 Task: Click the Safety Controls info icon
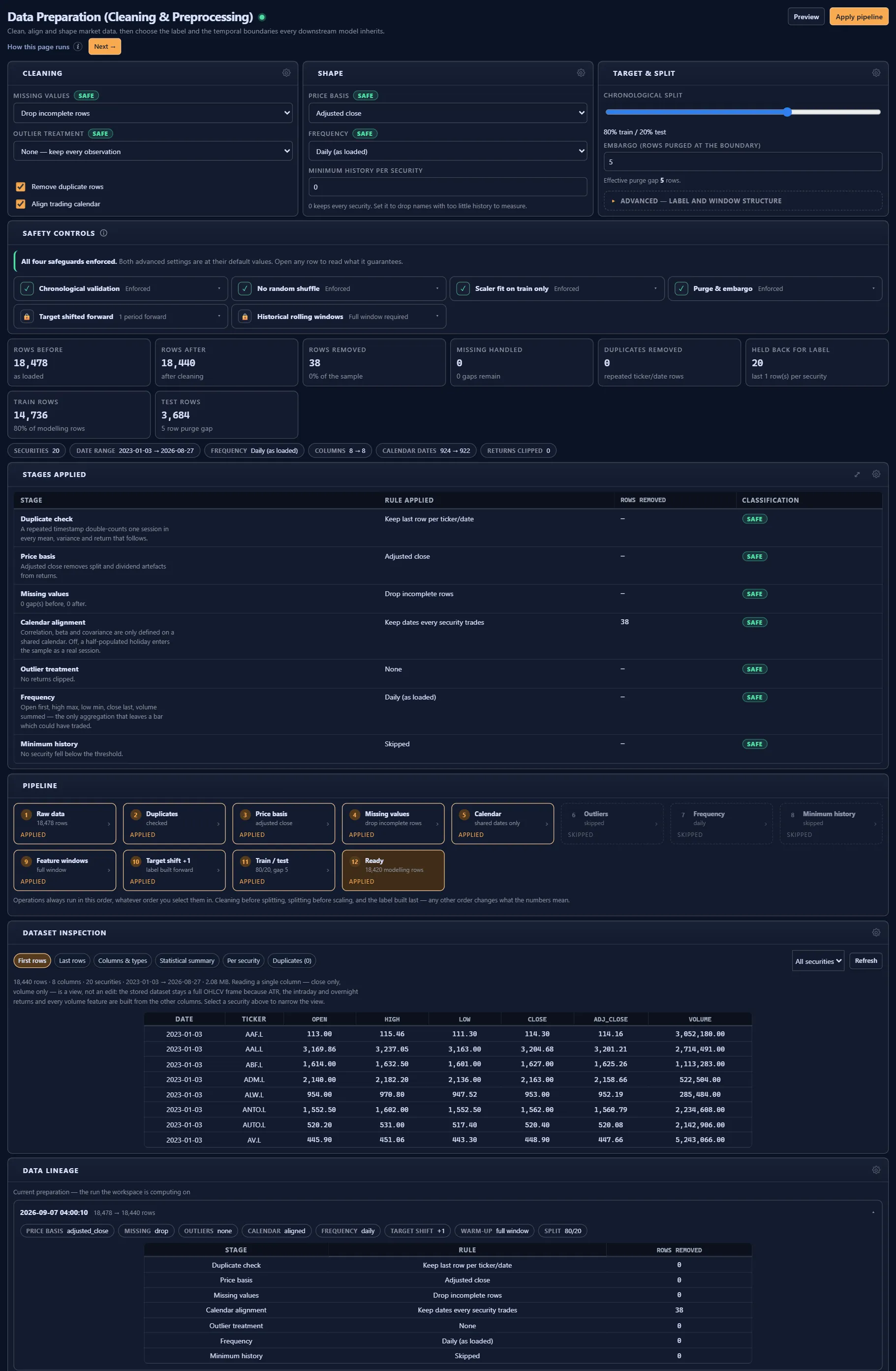pyautogui.click(x=104, y=233)
